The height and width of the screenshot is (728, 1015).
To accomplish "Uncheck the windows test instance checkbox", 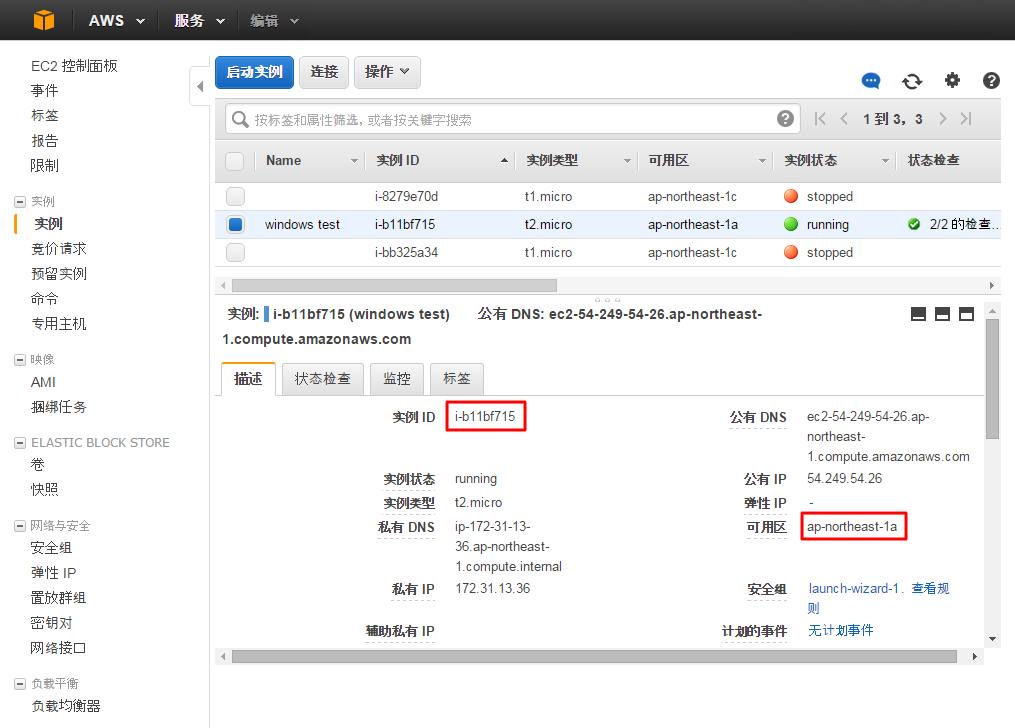I will [x=235, y=225].
